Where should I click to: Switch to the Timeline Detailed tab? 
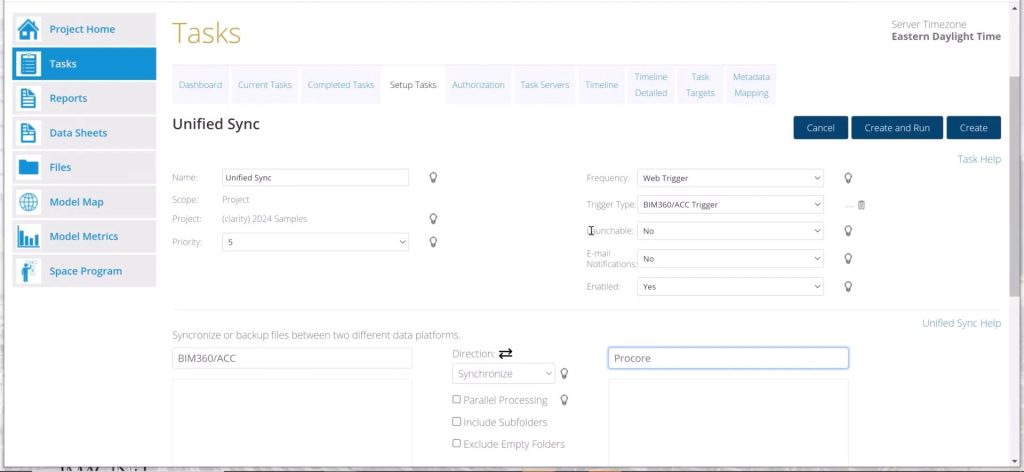651,85
